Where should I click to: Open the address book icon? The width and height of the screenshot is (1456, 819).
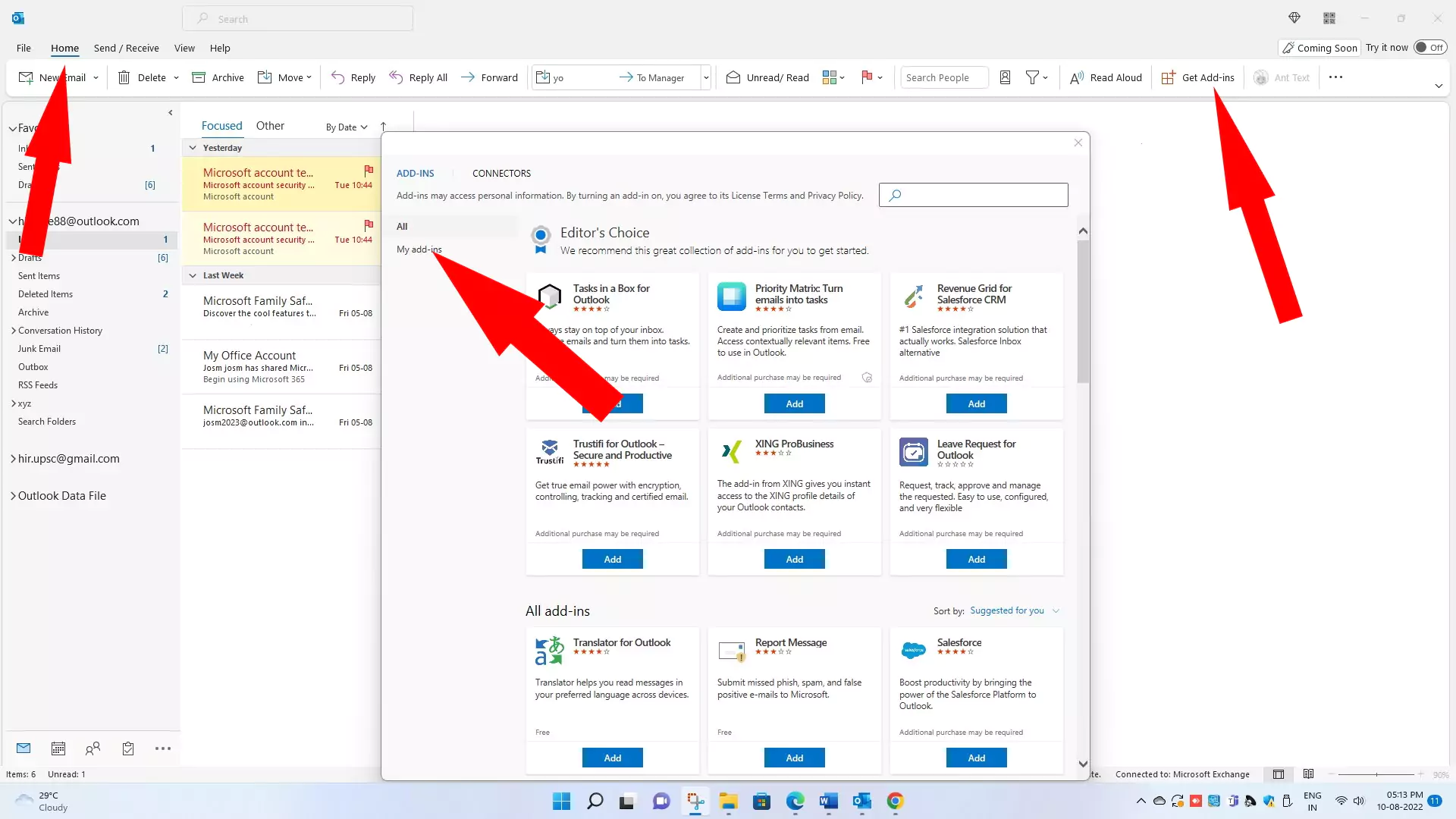coord(1005,77)
